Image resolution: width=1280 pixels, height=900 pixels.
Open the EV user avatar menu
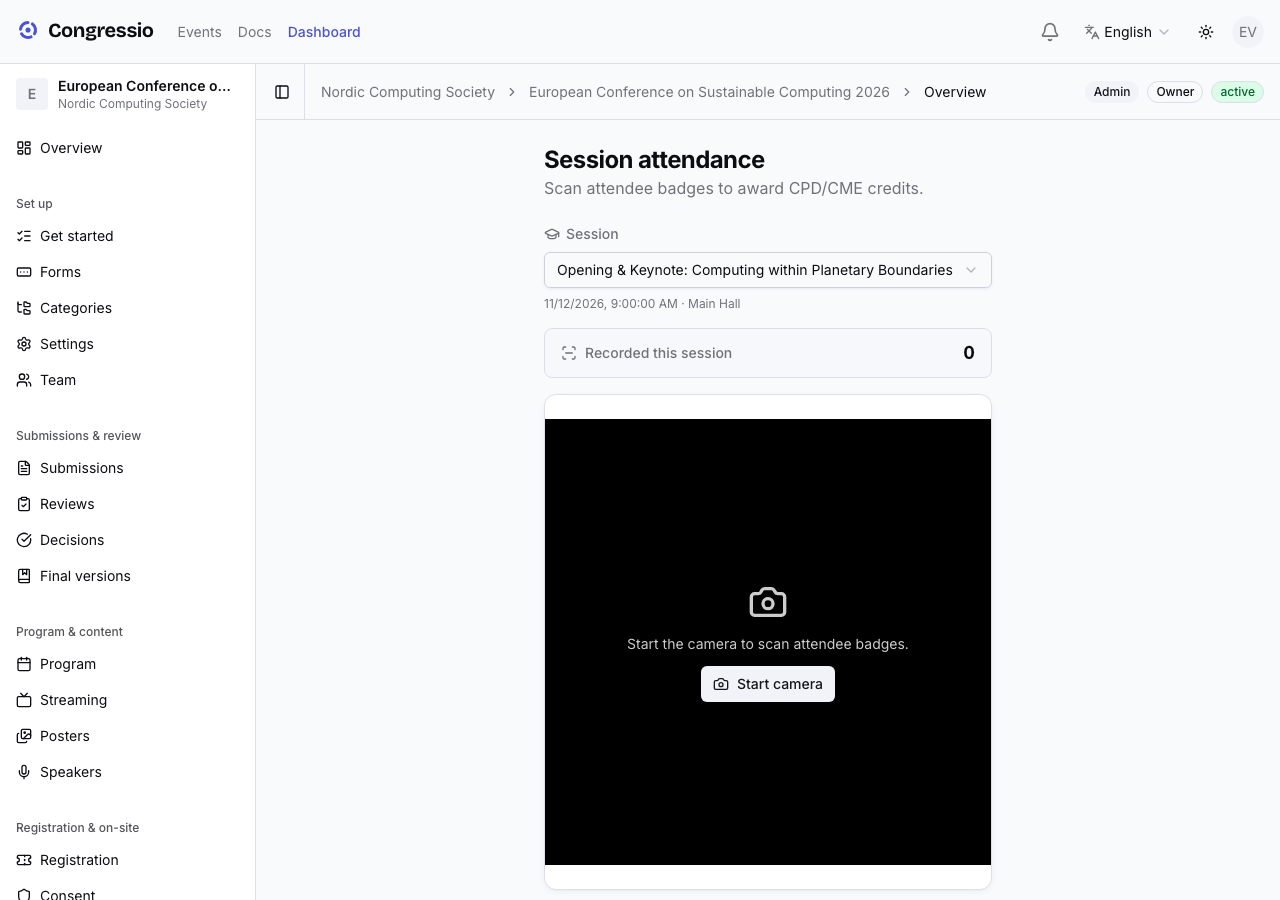click(x=1248, y=32)
